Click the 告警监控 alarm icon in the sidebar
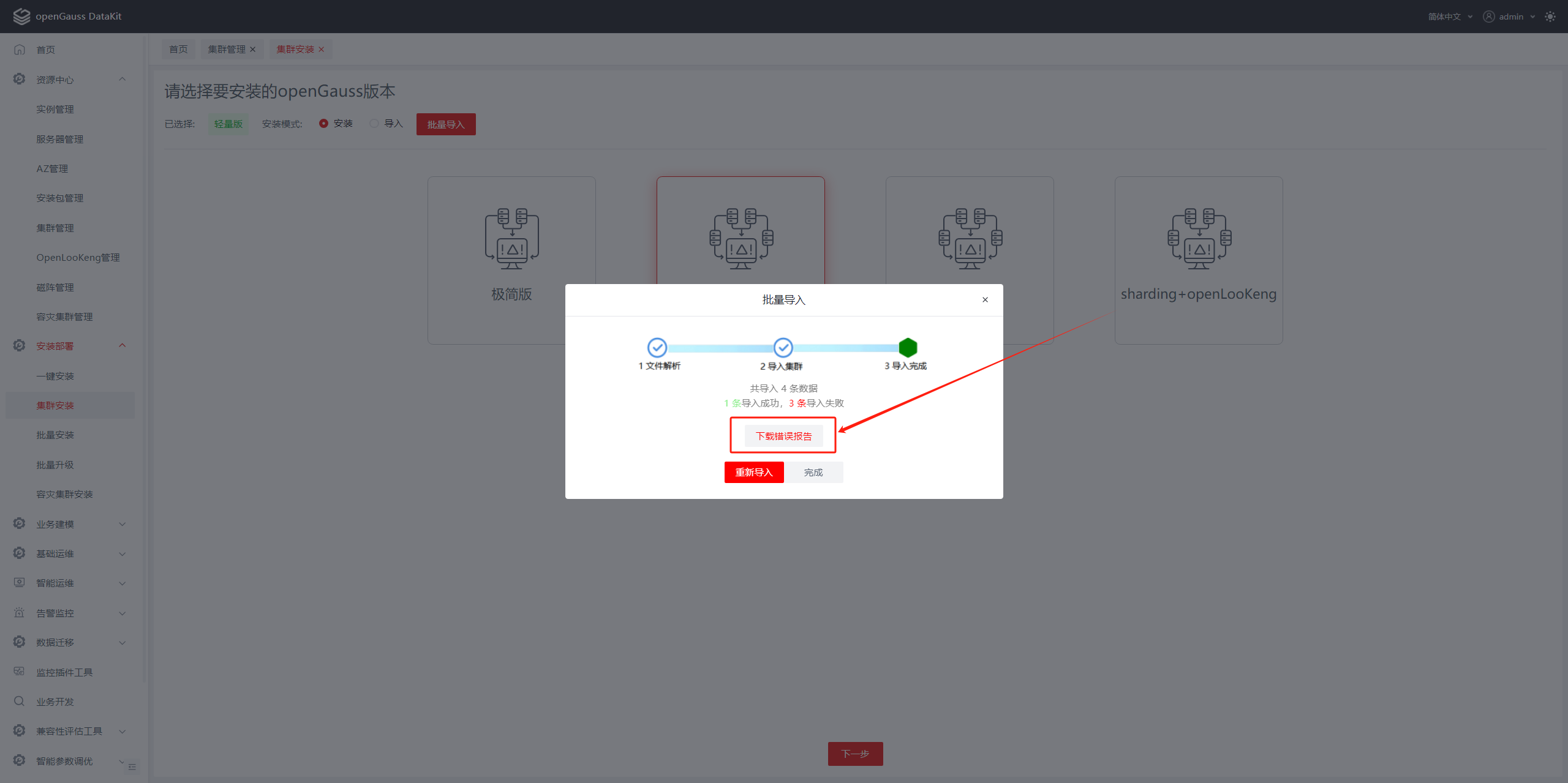 coord(20,612)
